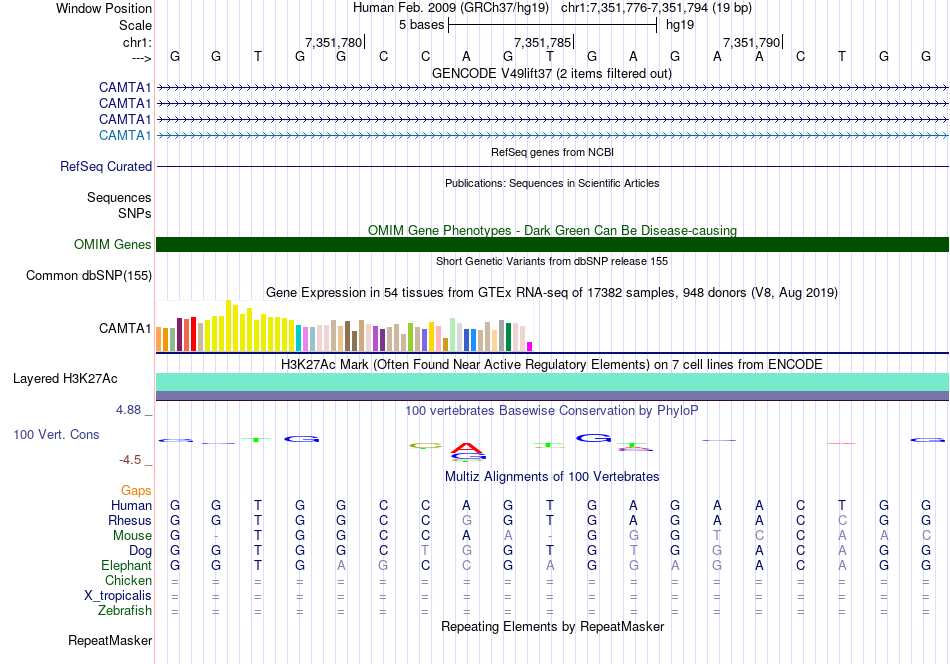Click the Common dbSNP(155) label

tap(88, 276)
